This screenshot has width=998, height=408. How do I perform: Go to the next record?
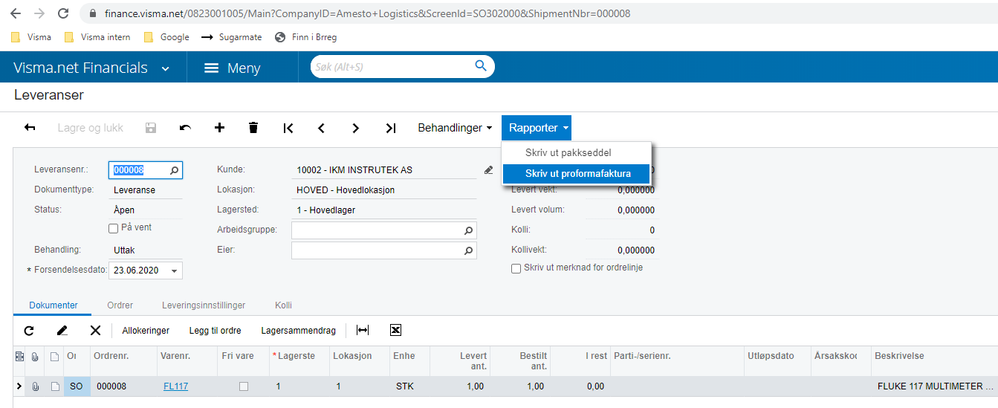356,128
